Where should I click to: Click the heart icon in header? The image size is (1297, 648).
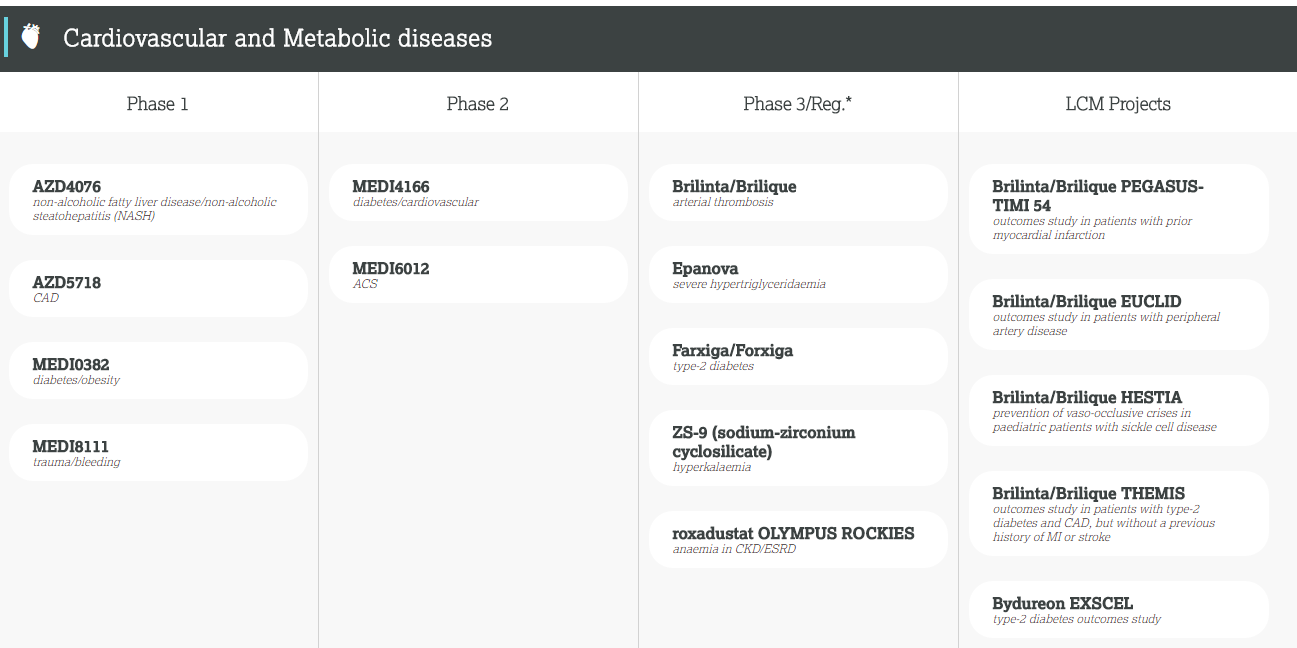(31, 38)
